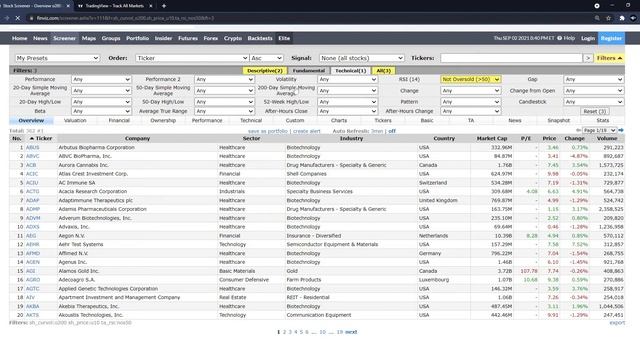The image size is (640, 360).
Task: Open Help in the top bar
Action: click(x=566, y=38)
